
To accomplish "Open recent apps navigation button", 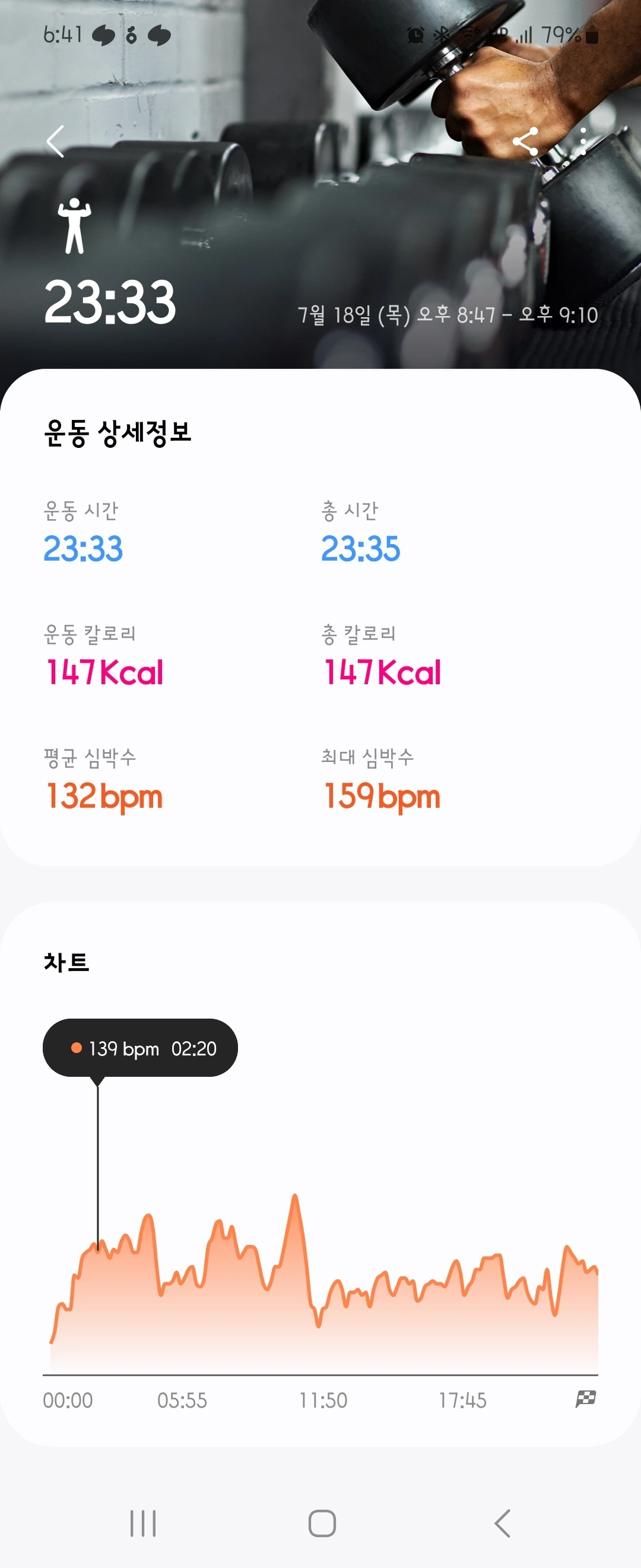I will 143,1523.
